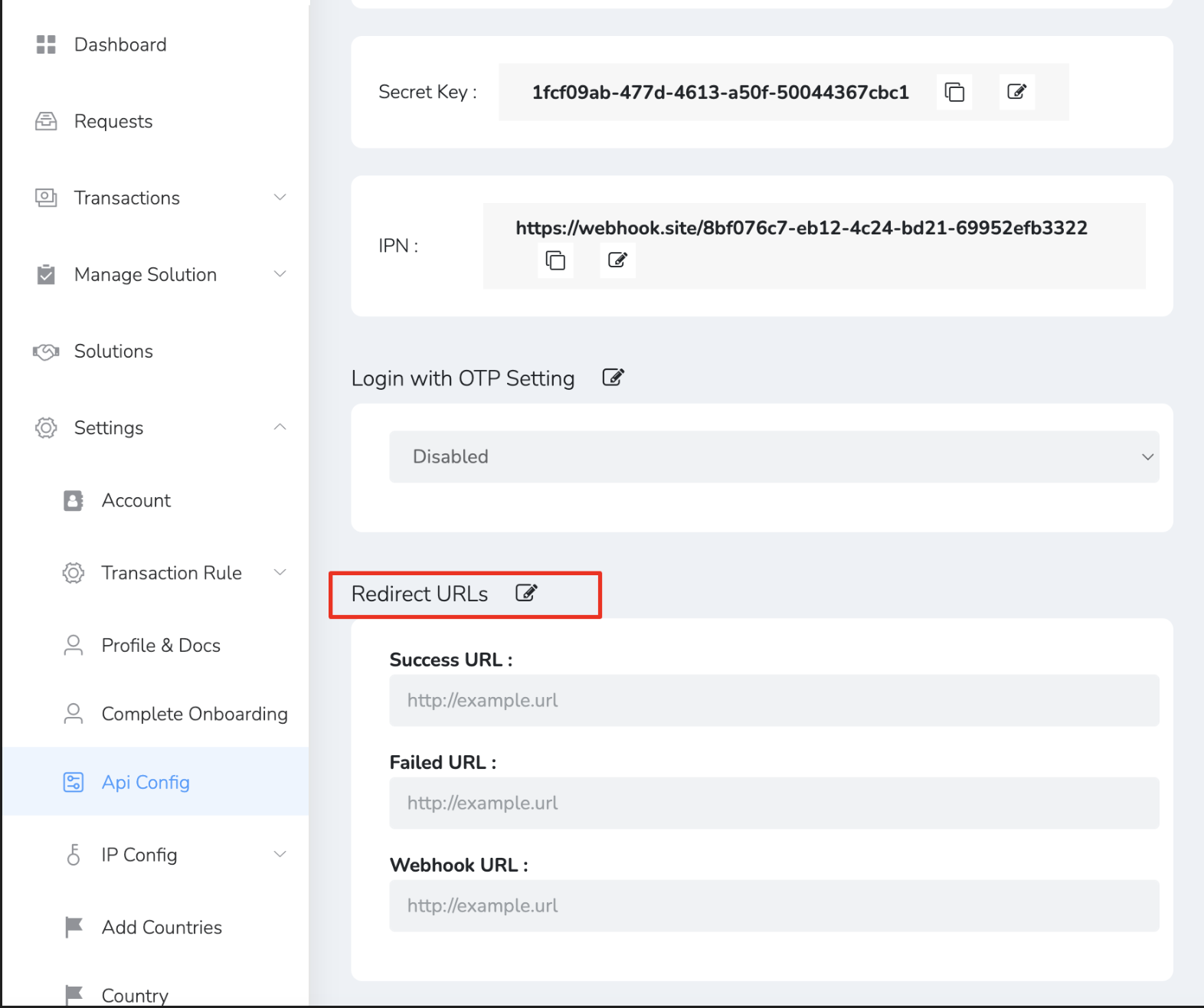1204x1008 pixels.
Task: Expand the Transaction Rule submenu
Action: coord(280,573)
